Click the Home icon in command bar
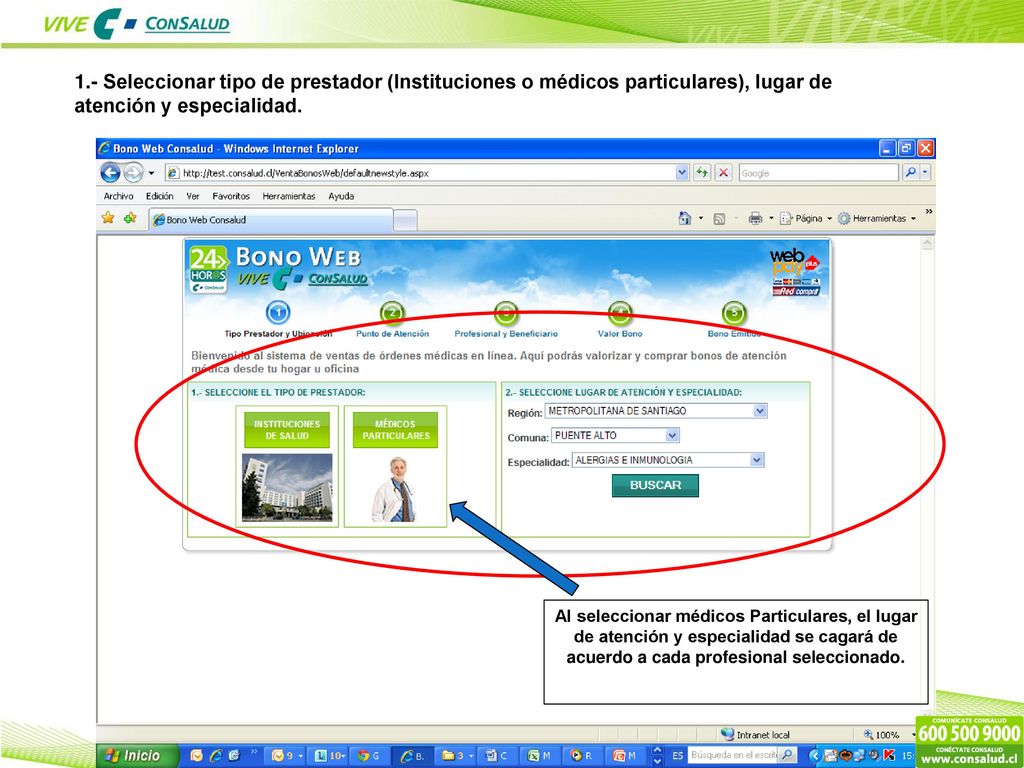Viewport: 1024px width, 768px height. 684,218
